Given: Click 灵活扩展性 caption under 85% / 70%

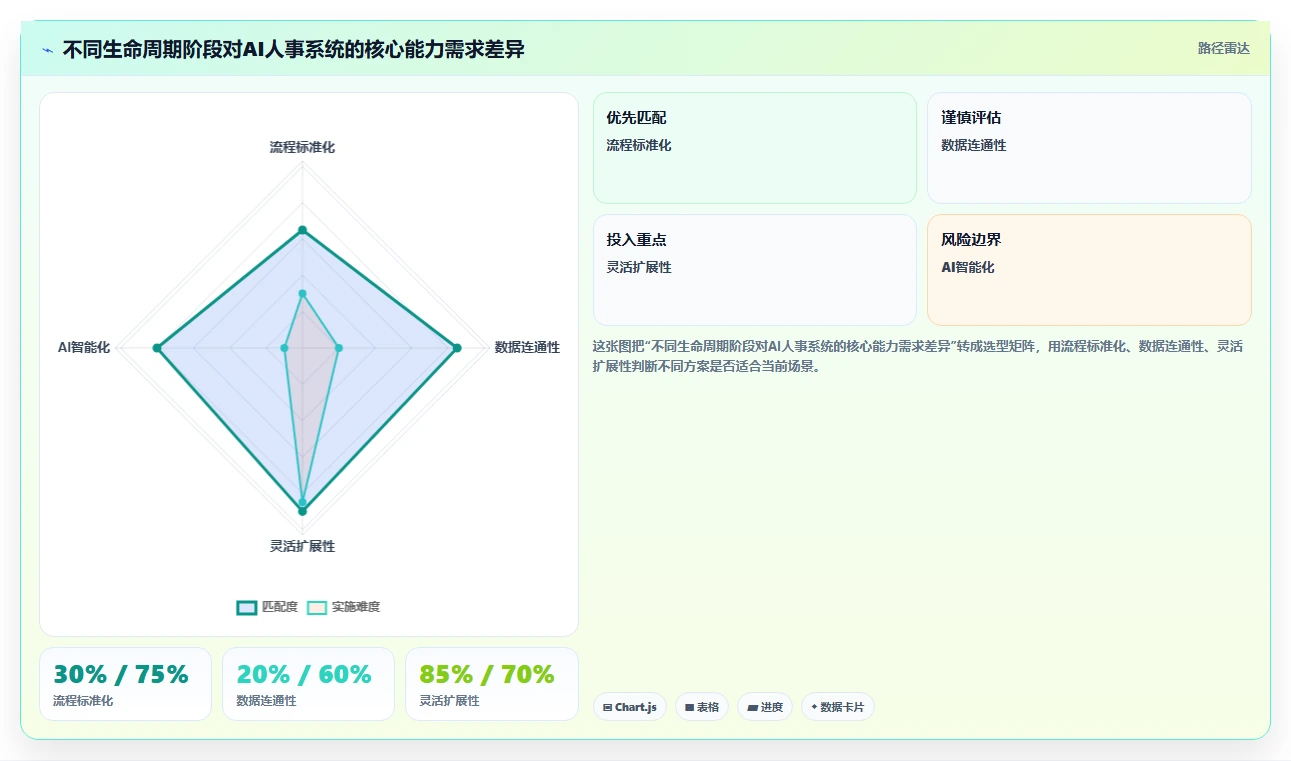Looking at the screenshot, I should click(x=449, y=701).
